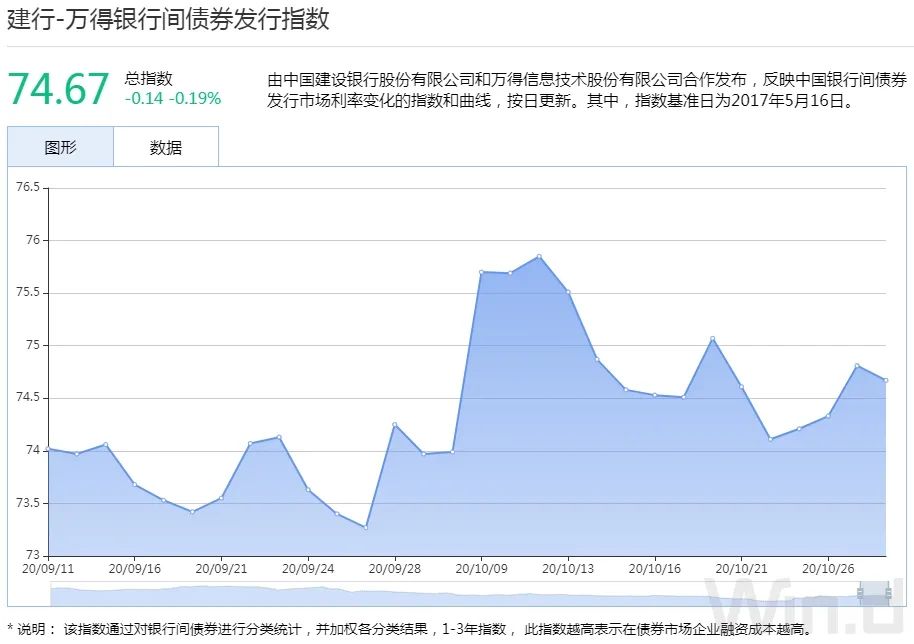Click the x-axis label 20/10/09
Screen dimensions: 914x644
(x=481, y=568)
